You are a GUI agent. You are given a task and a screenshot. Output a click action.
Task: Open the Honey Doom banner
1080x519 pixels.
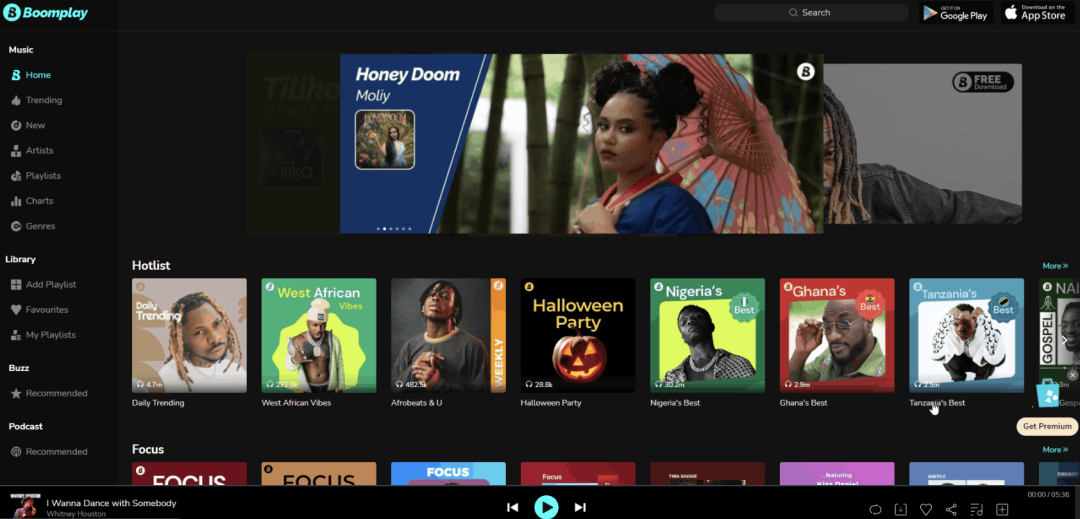581,144
